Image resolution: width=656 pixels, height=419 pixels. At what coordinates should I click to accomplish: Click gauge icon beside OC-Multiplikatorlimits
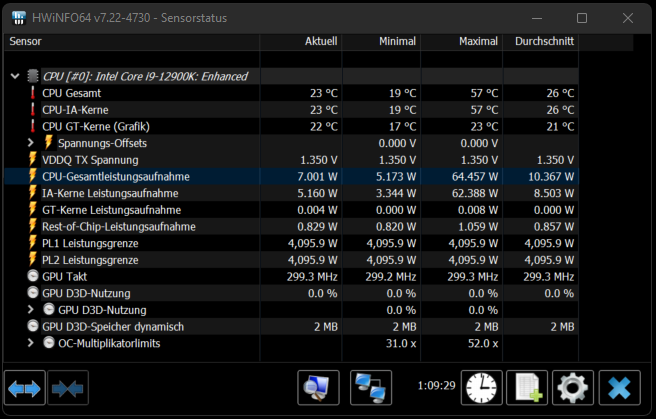coord(49,343)
